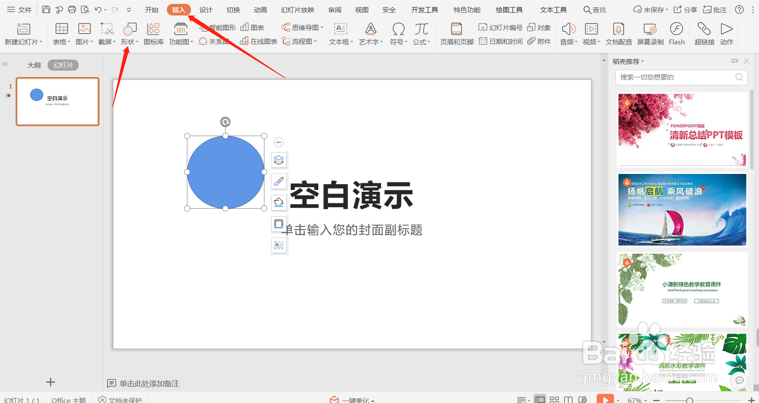Open the 幻灯片放映 tab
The width and height of the screenshot is (759, 403).
(298, 10)
